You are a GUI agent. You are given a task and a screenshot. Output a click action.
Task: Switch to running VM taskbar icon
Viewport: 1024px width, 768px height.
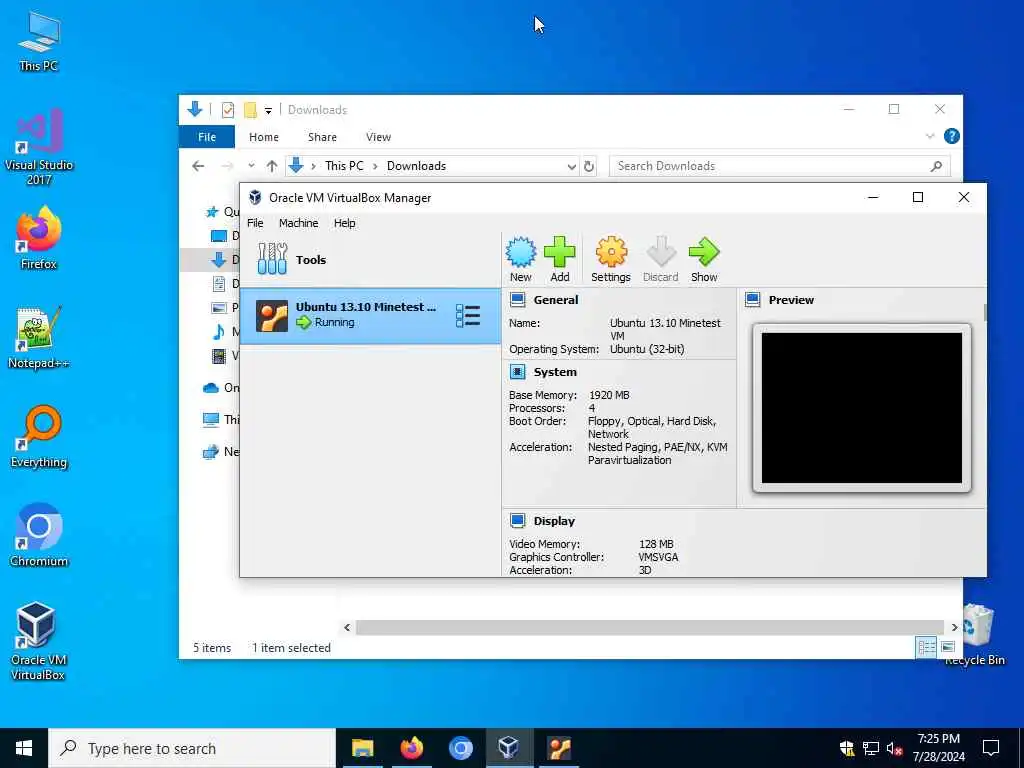[x=559, y=748]
